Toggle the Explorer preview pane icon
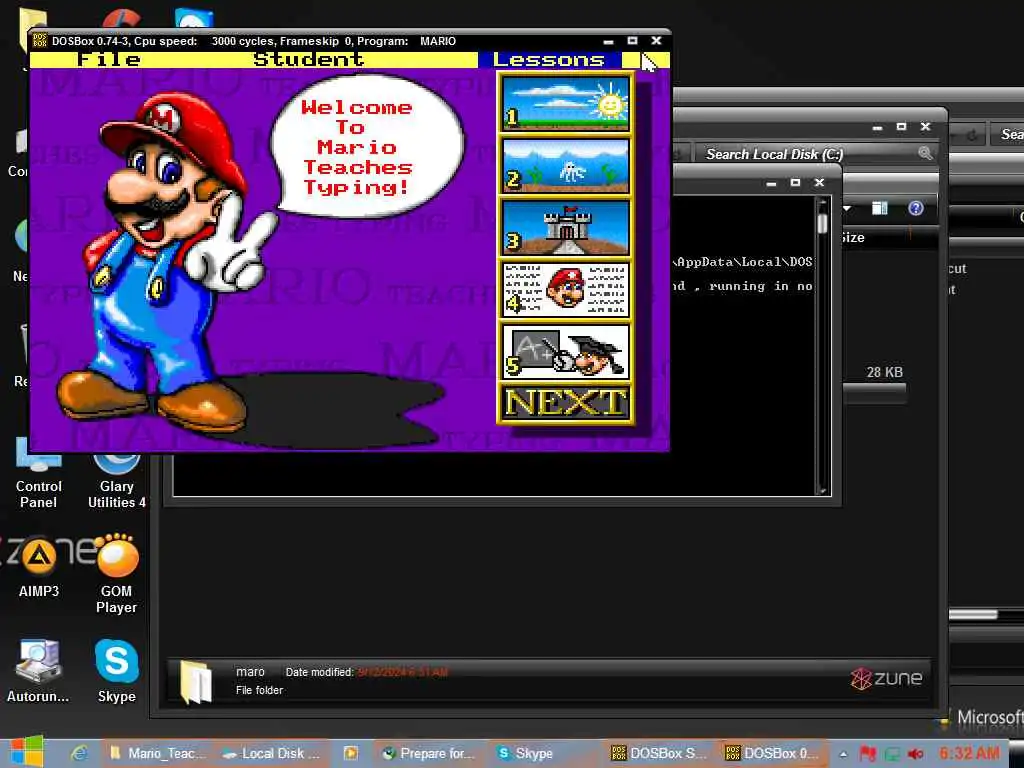 pos(880,208)
